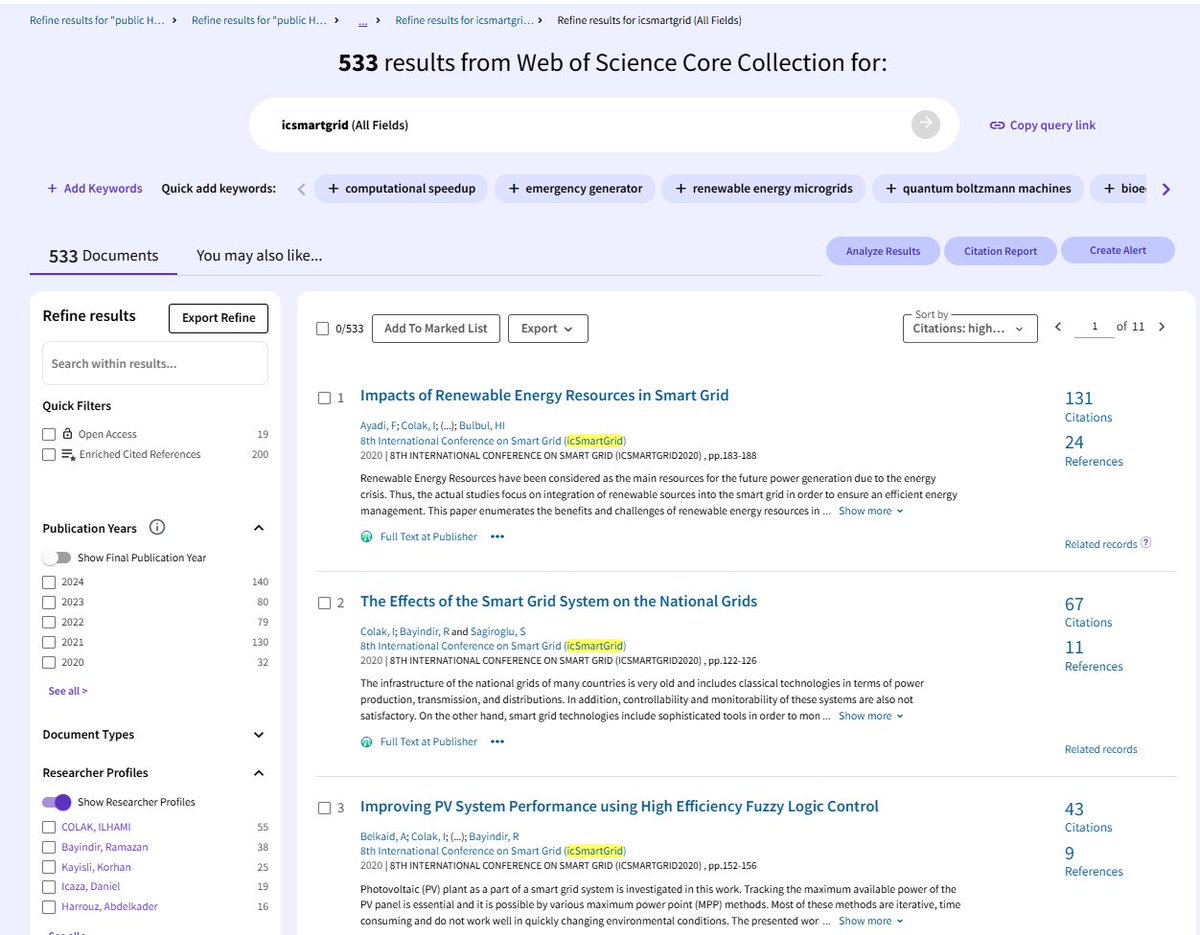Image resolution: width=1200 pixels, height=935 pixels.
Task: Open first breadcrumb Refine results link
Action: (x=97, y=20)
